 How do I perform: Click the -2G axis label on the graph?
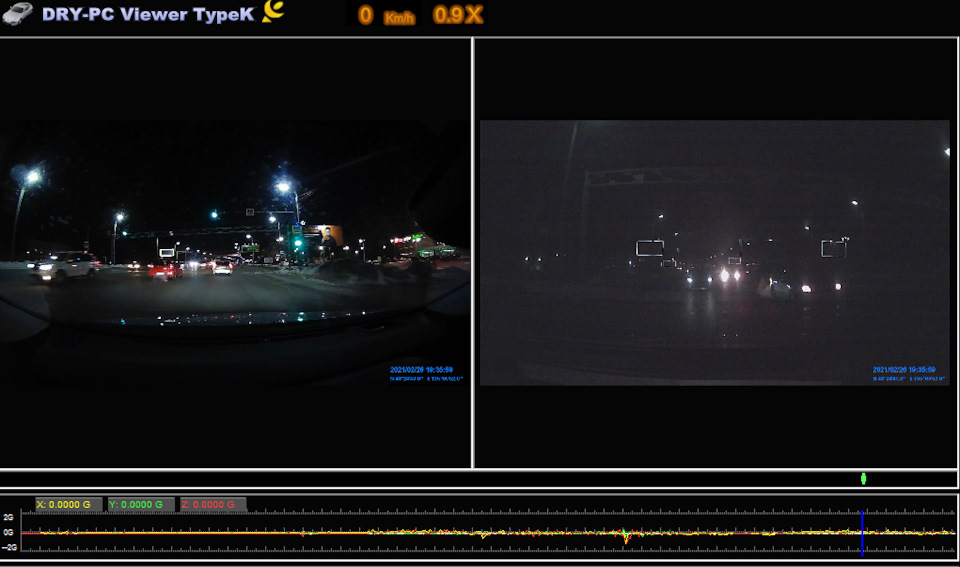[x=9, y=547]
